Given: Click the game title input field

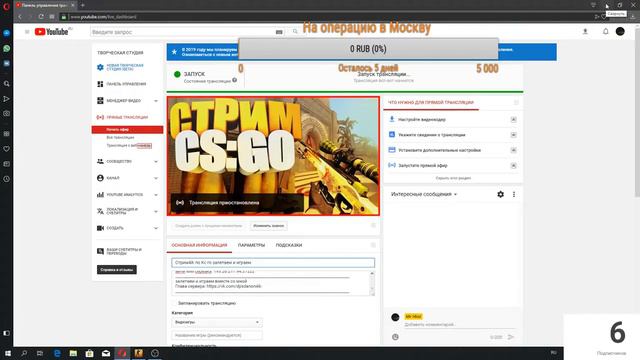Looking at the screenshot, I should 217,336.
